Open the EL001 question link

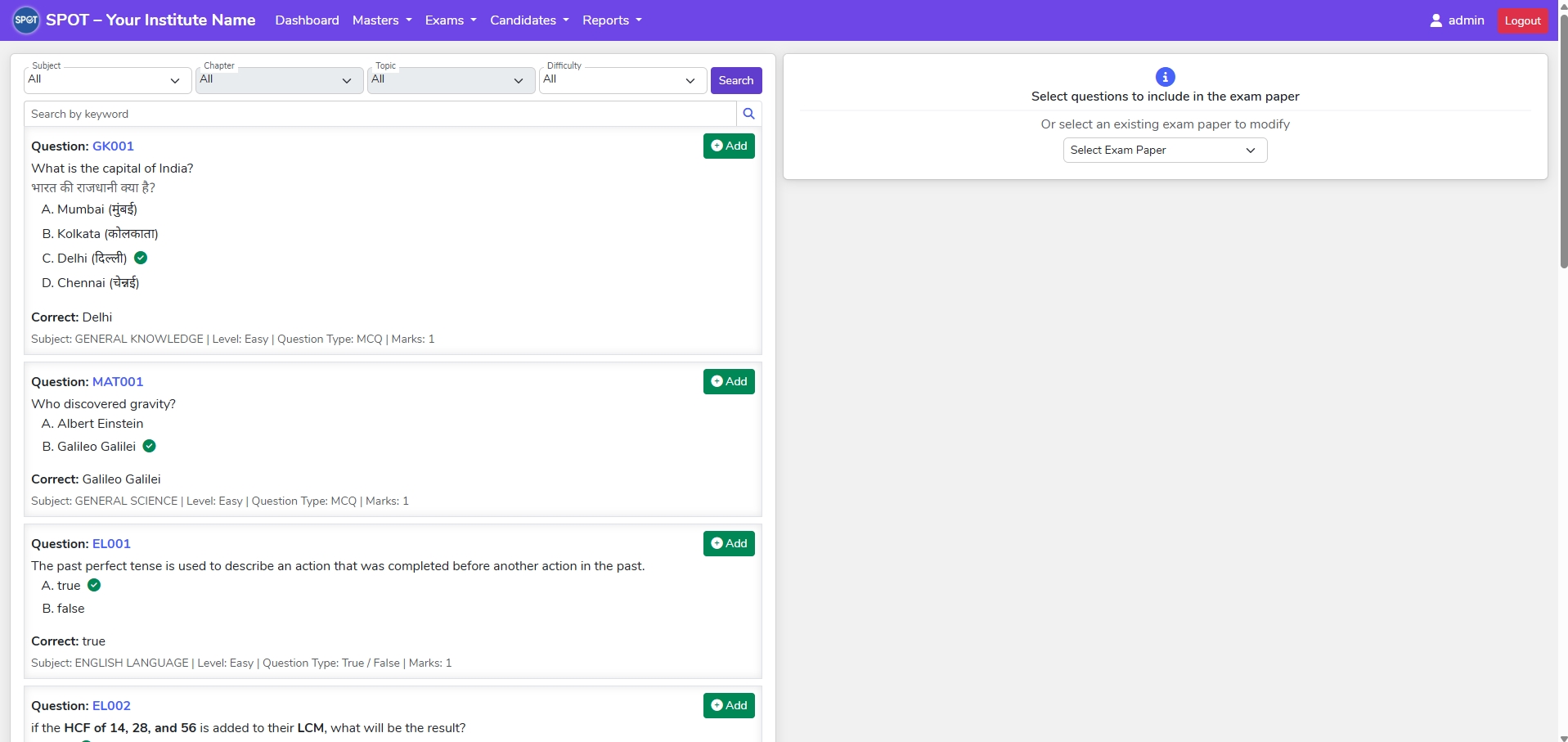pos(111,543)
